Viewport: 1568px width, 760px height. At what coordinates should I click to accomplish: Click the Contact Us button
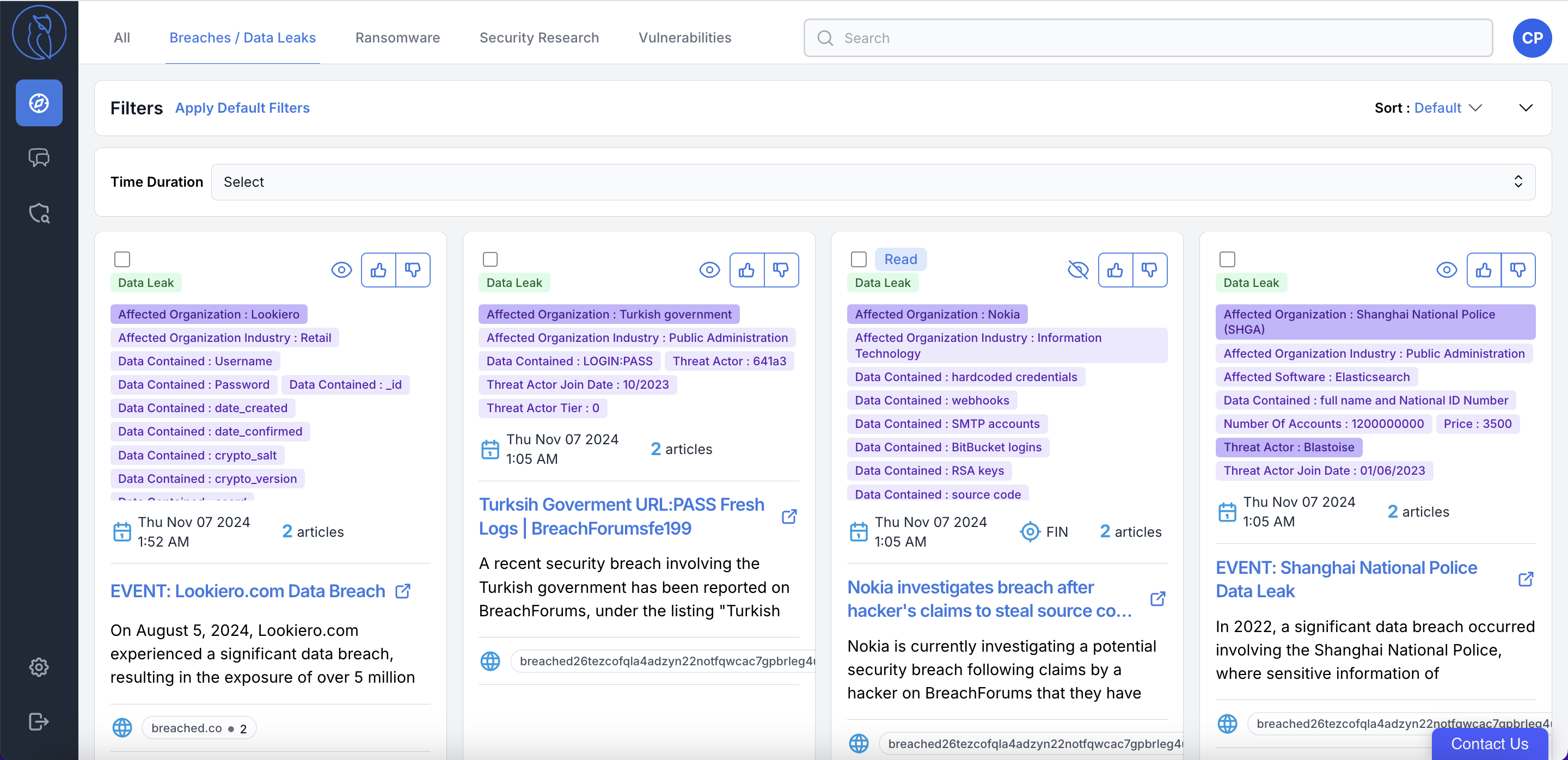point(1490,744)
